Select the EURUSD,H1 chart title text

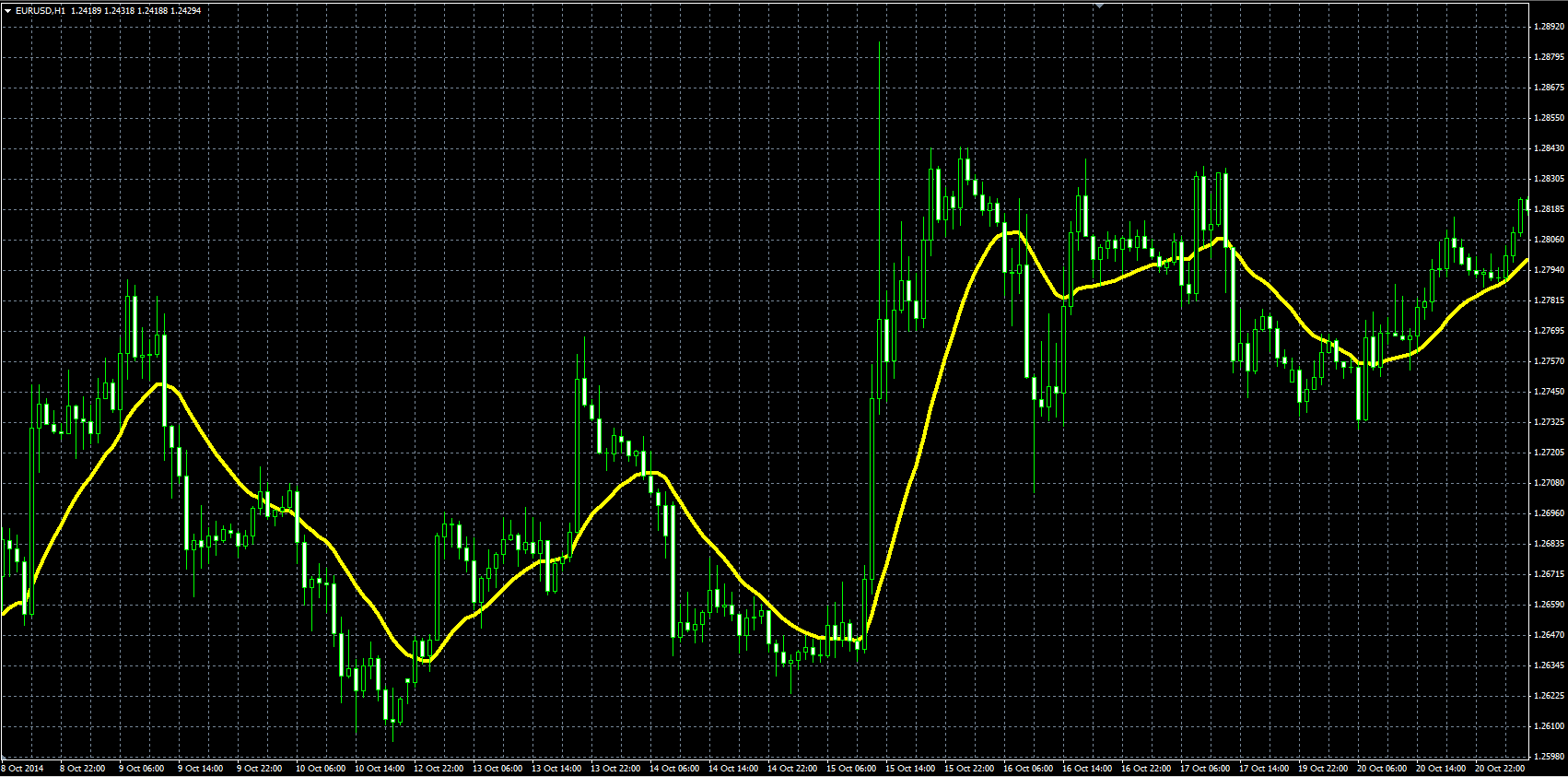41,10
